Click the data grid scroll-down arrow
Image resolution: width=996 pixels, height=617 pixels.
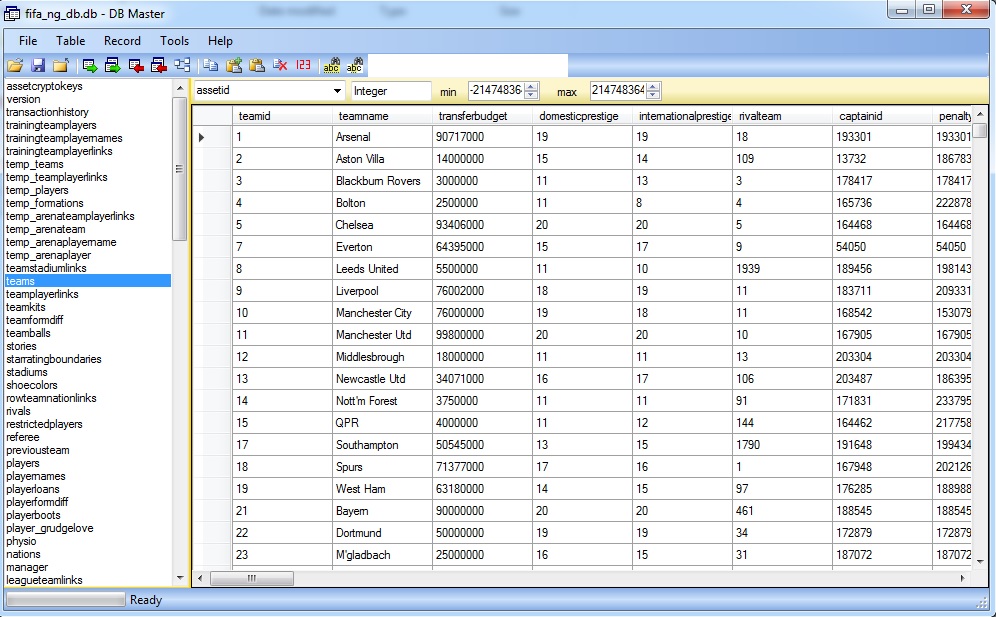coord(980,561)
